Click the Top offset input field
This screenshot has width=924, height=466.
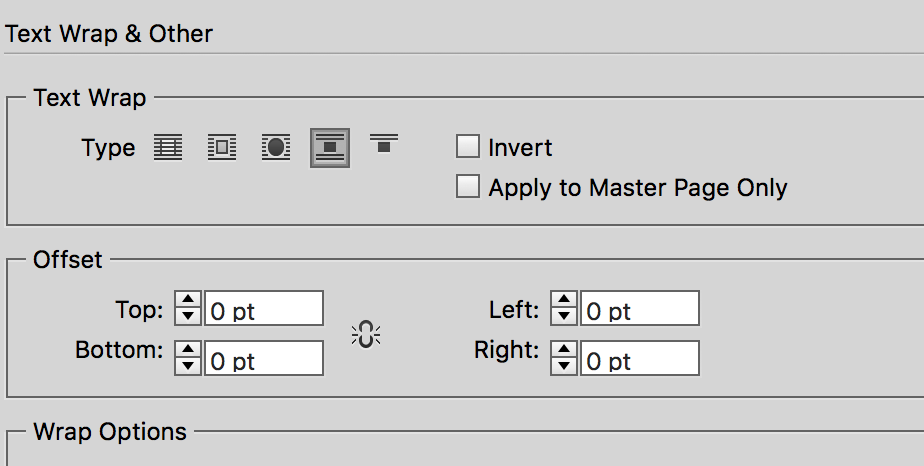[x=264, y=310]
